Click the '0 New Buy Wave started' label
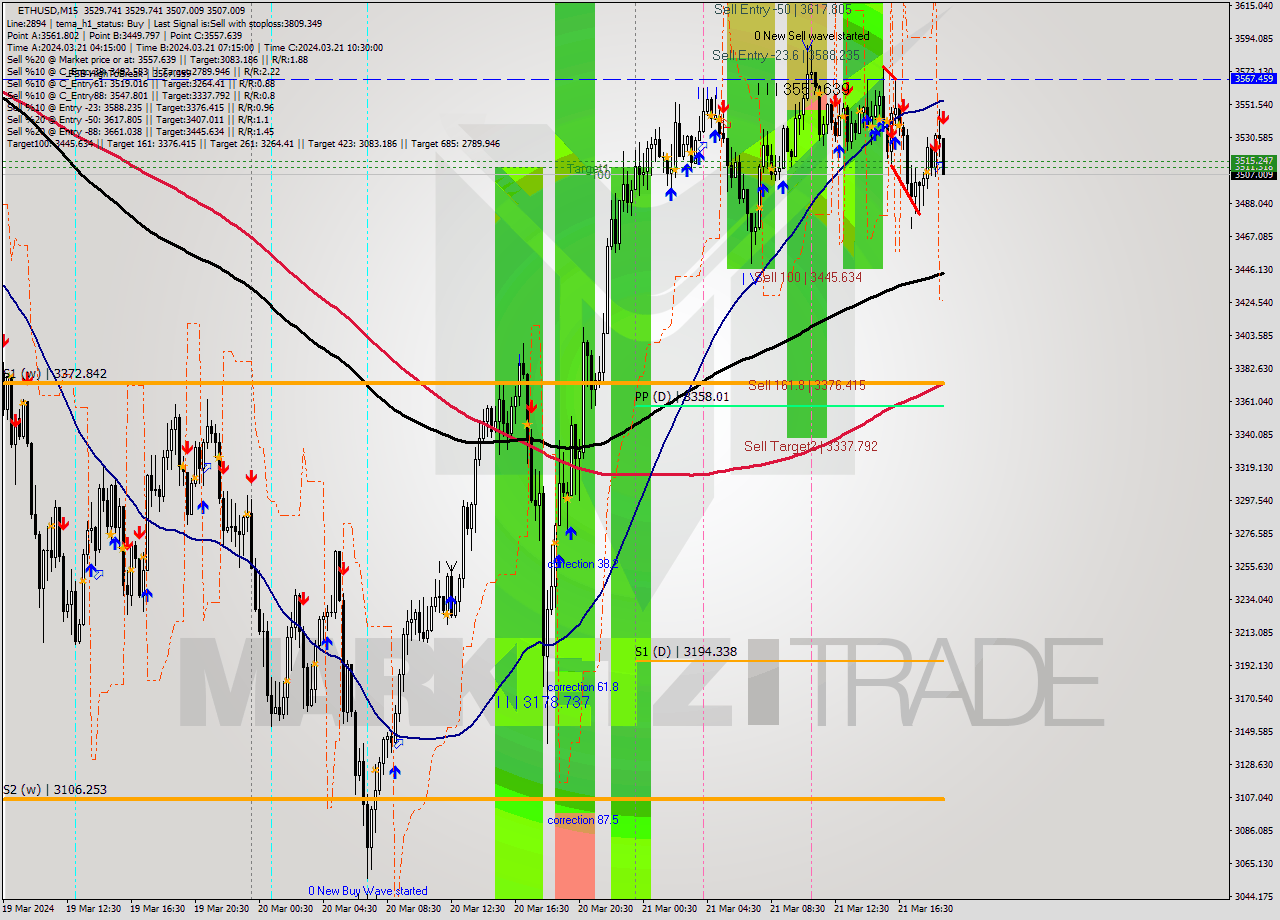Viewport: 1280px width, 920px height. pyautogui.click(x=368, y=891)
